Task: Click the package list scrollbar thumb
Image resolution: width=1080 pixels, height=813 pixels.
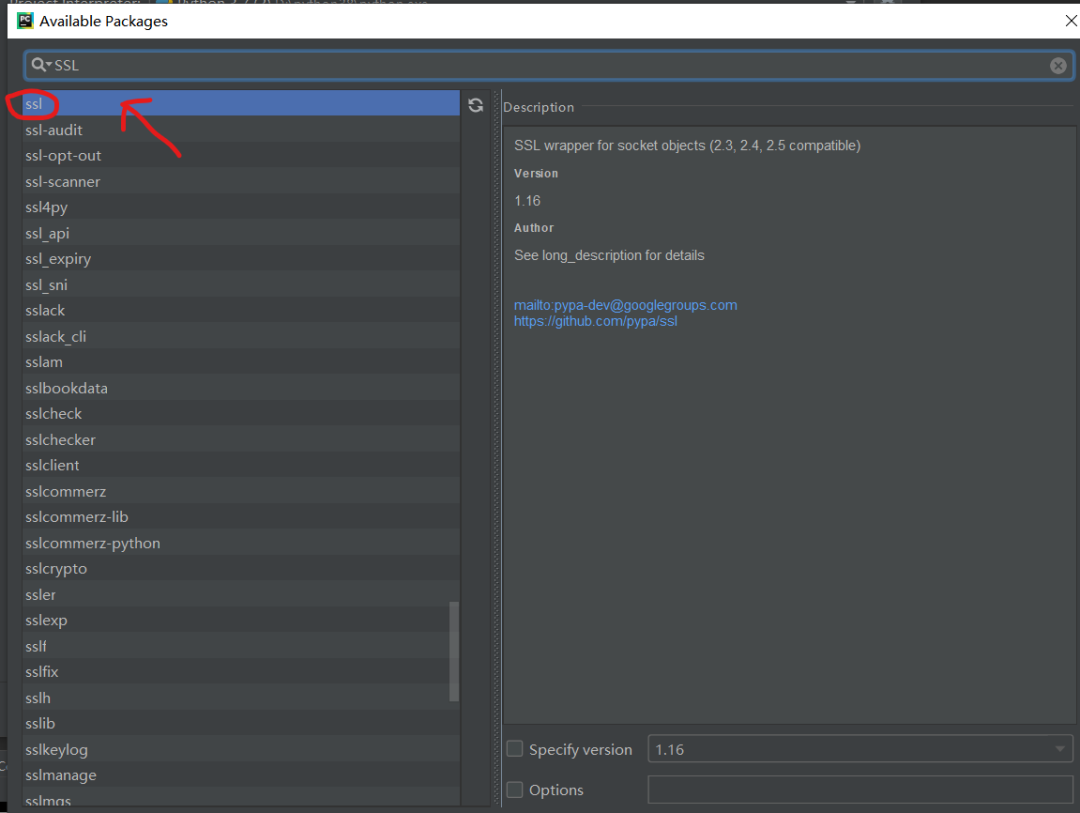Action: coord(454,650)
